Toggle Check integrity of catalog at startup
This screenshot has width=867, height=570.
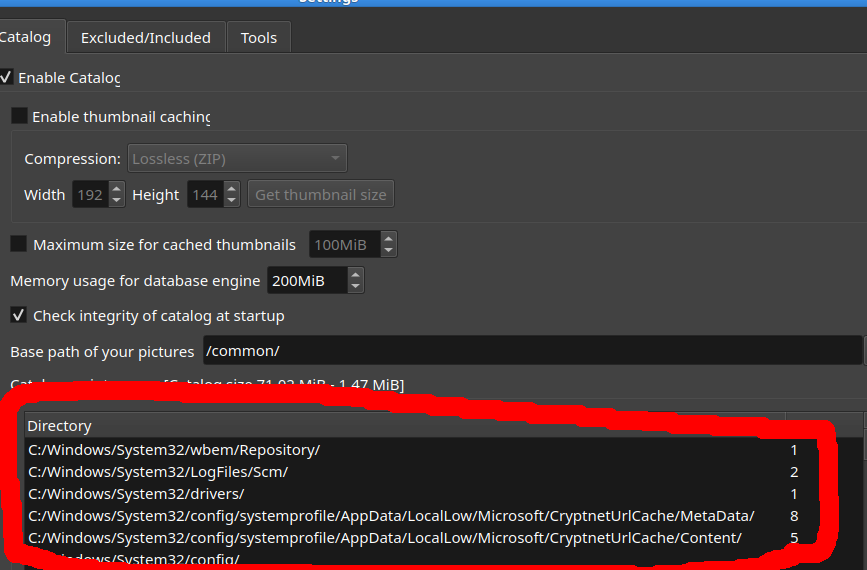(19, 315)
